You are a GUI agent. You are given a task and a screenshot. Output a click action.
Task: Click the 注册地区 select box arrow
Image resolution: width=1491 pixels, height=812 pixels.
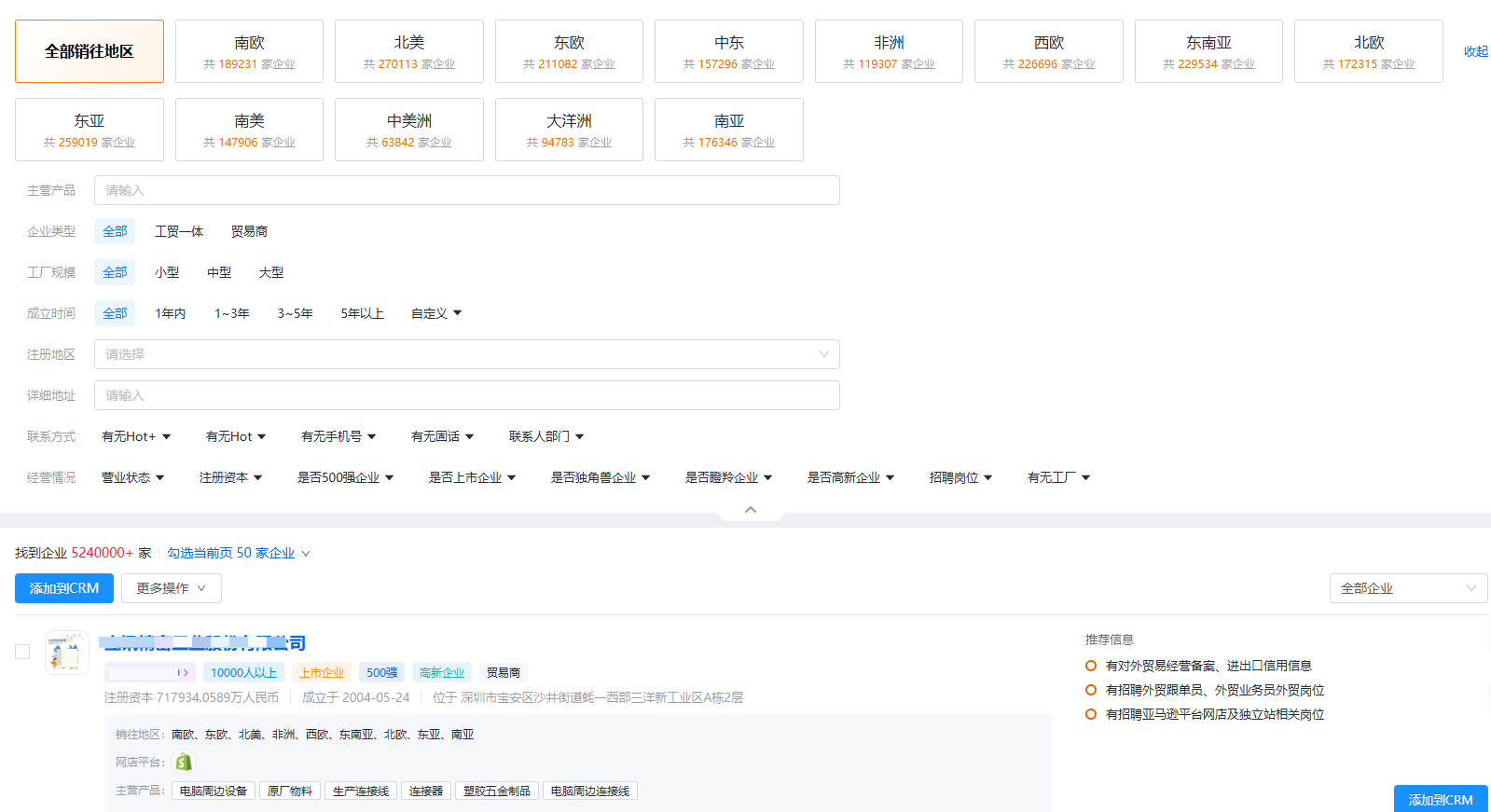[x=823, y=354]
